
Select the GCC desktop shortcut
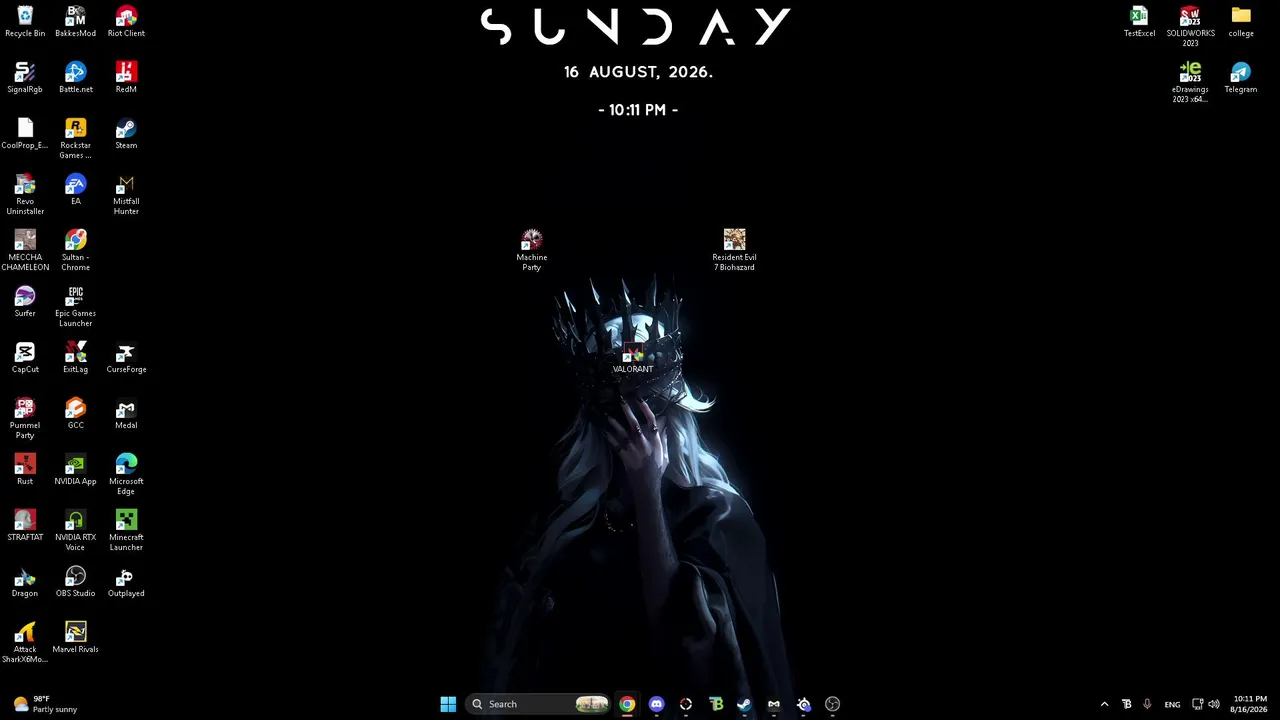tap(75, 414)
